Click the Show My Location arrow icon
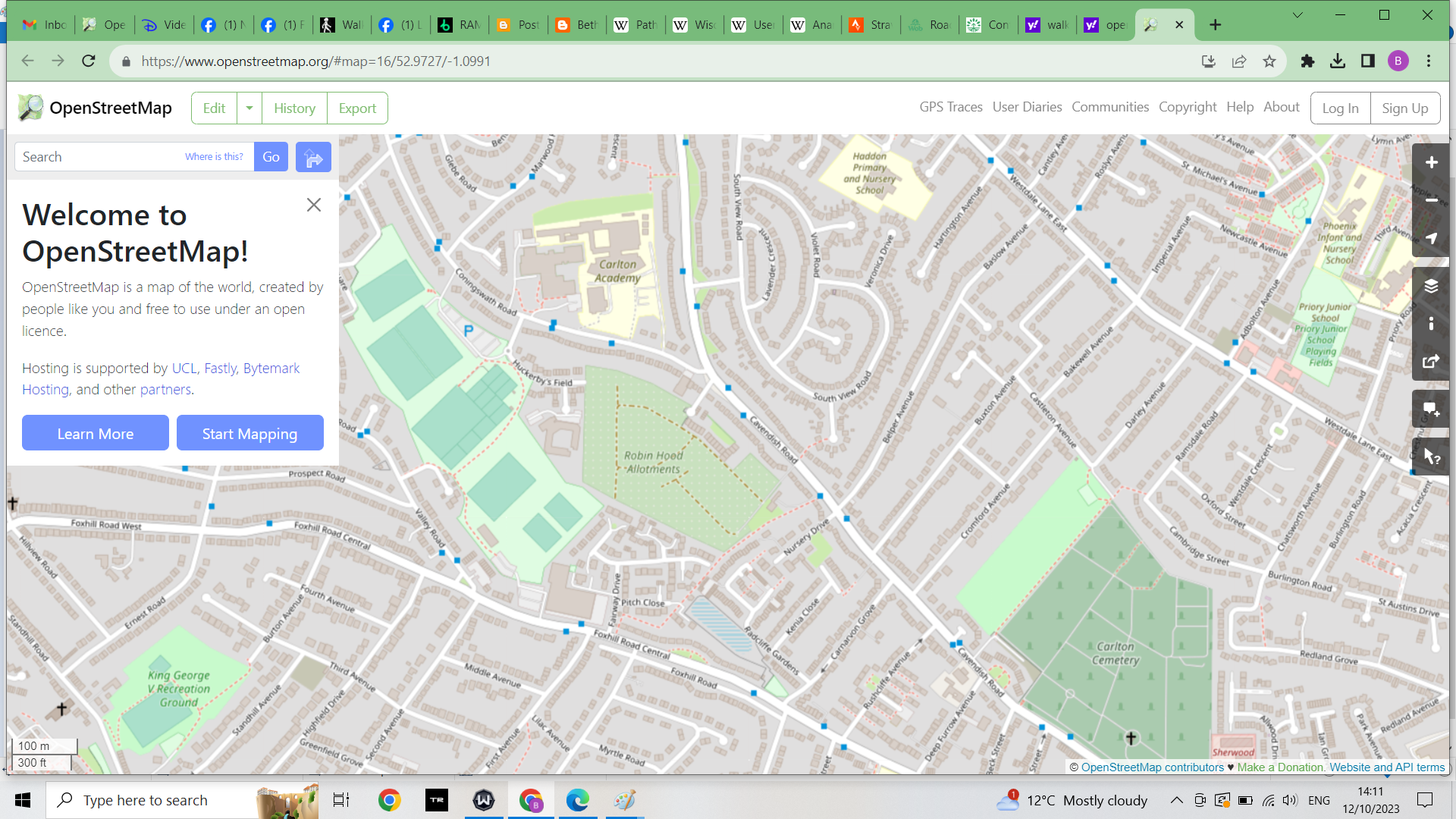Image resolution: width=1456 pixels, height=819 pixels. (x=1431, y=238)
